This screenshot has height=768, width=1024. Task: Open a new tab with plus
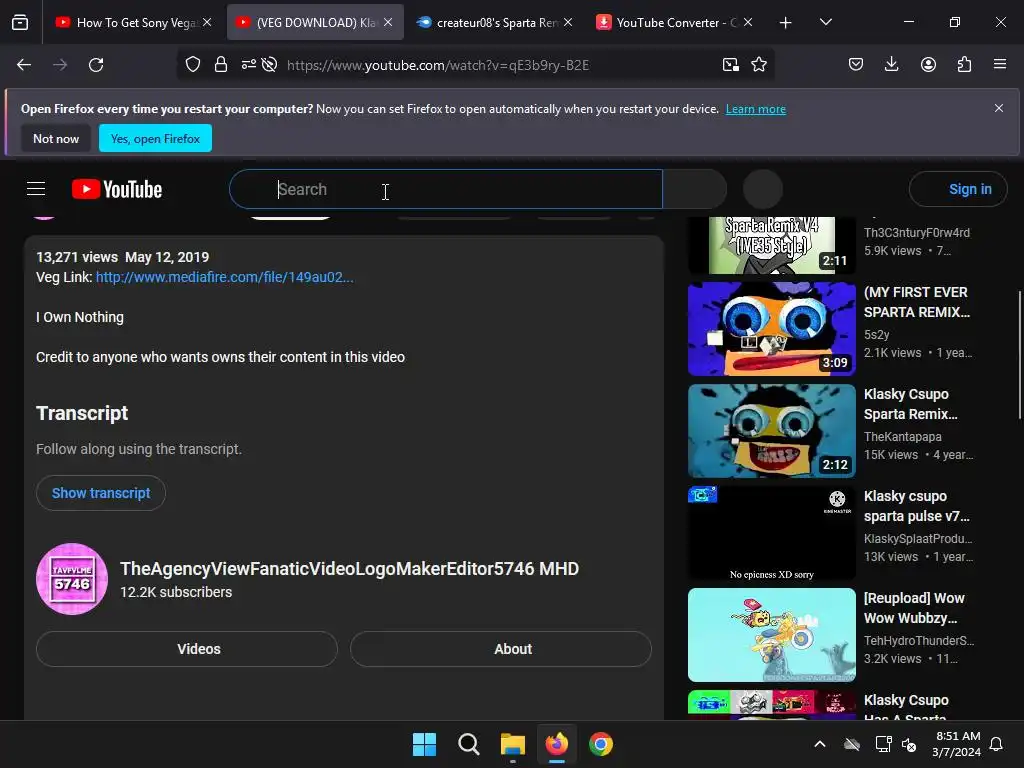pyautogui.click(x=786, y=23)
